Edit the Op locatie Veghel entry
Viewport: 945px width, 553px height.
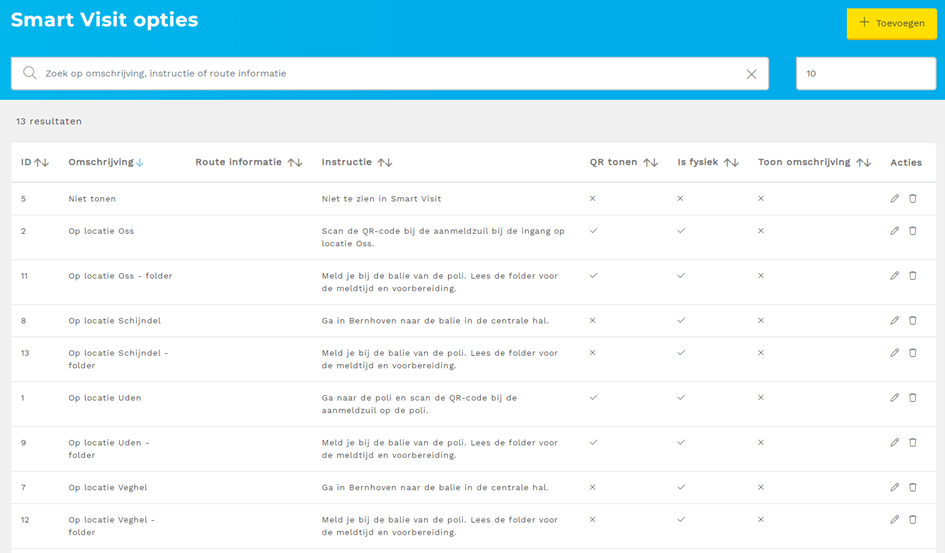point(894,488)
